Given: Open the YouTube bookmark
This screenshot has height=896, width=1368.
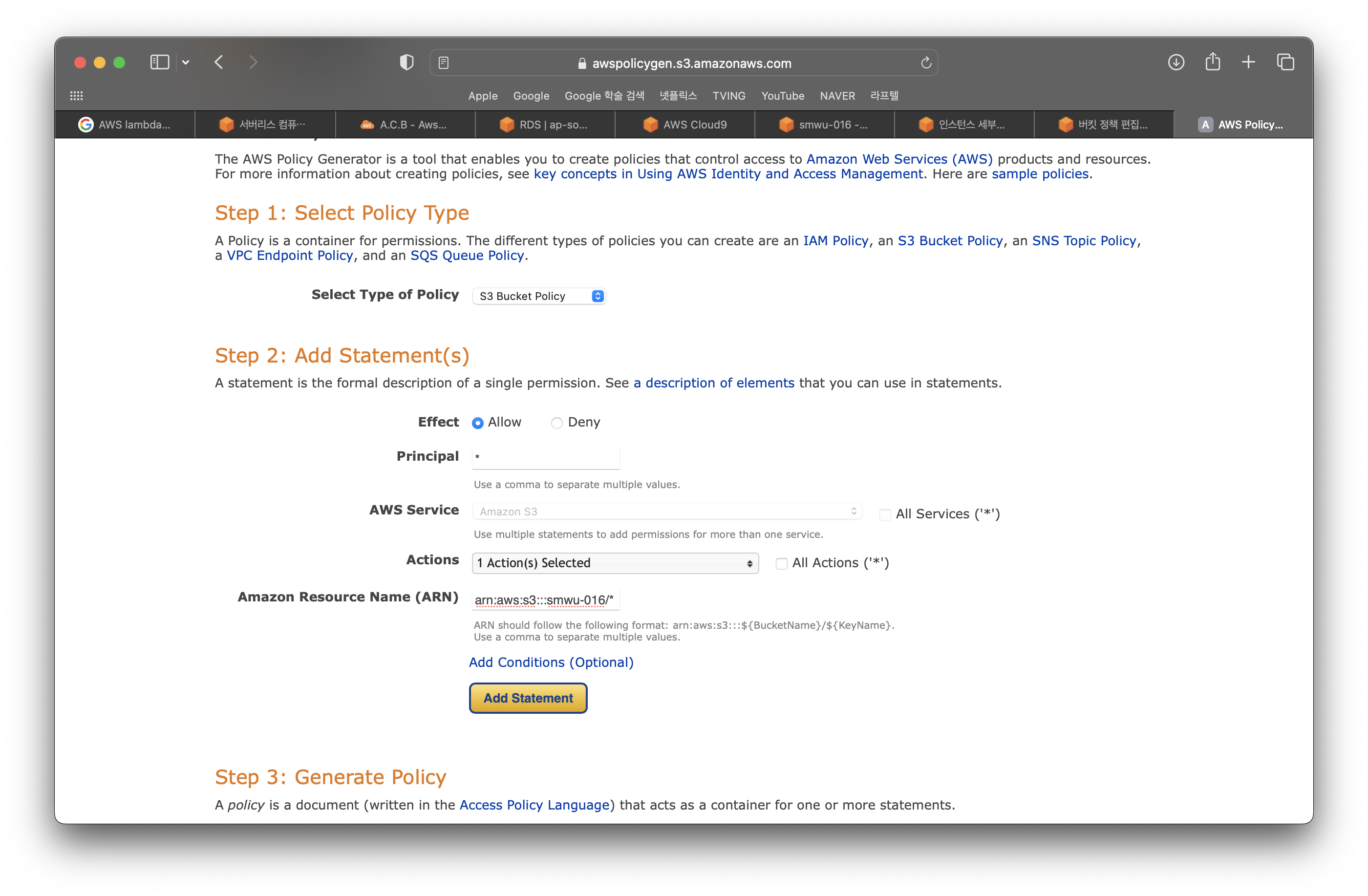Looking at the screenshot, I should coord(782,96).
